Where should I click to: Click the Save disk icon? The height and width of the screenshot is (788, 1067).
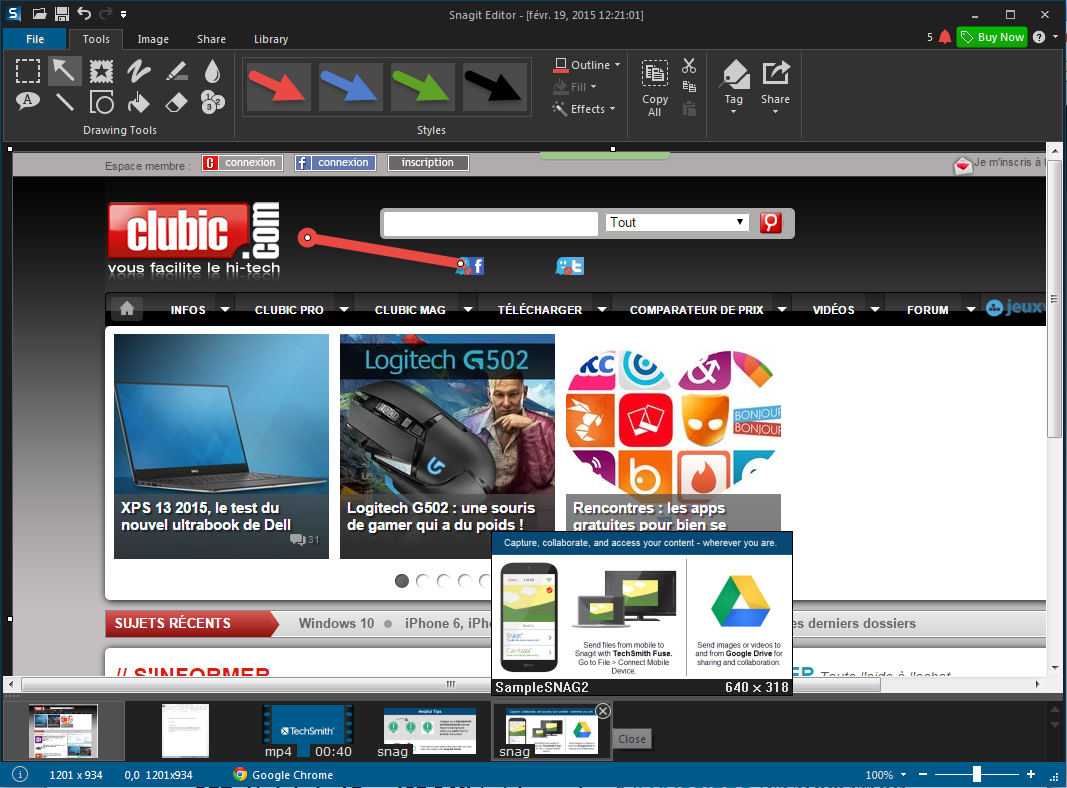coord(62,14)
